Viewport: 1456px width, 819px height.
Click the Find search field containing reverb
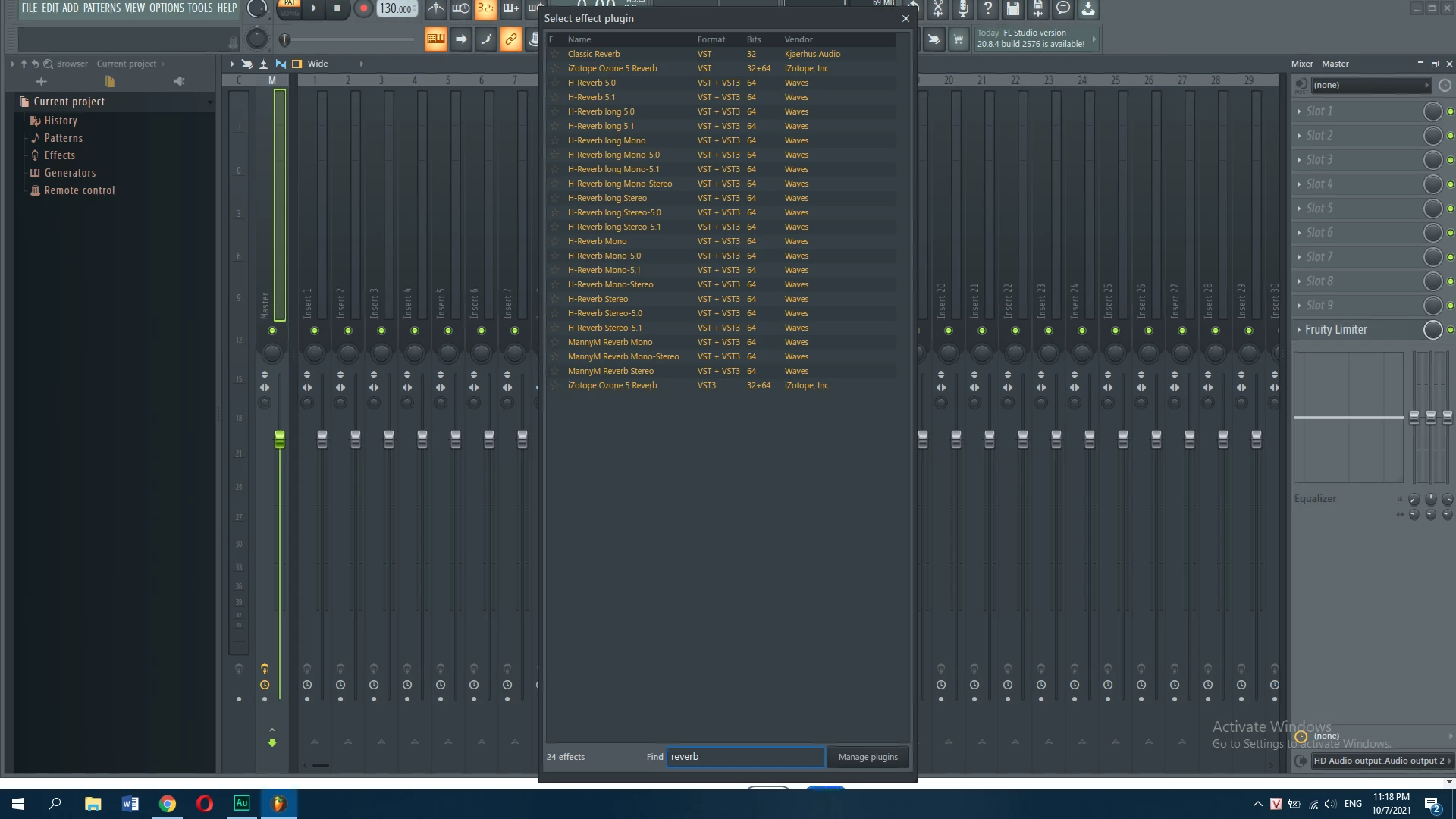[745, 757]
